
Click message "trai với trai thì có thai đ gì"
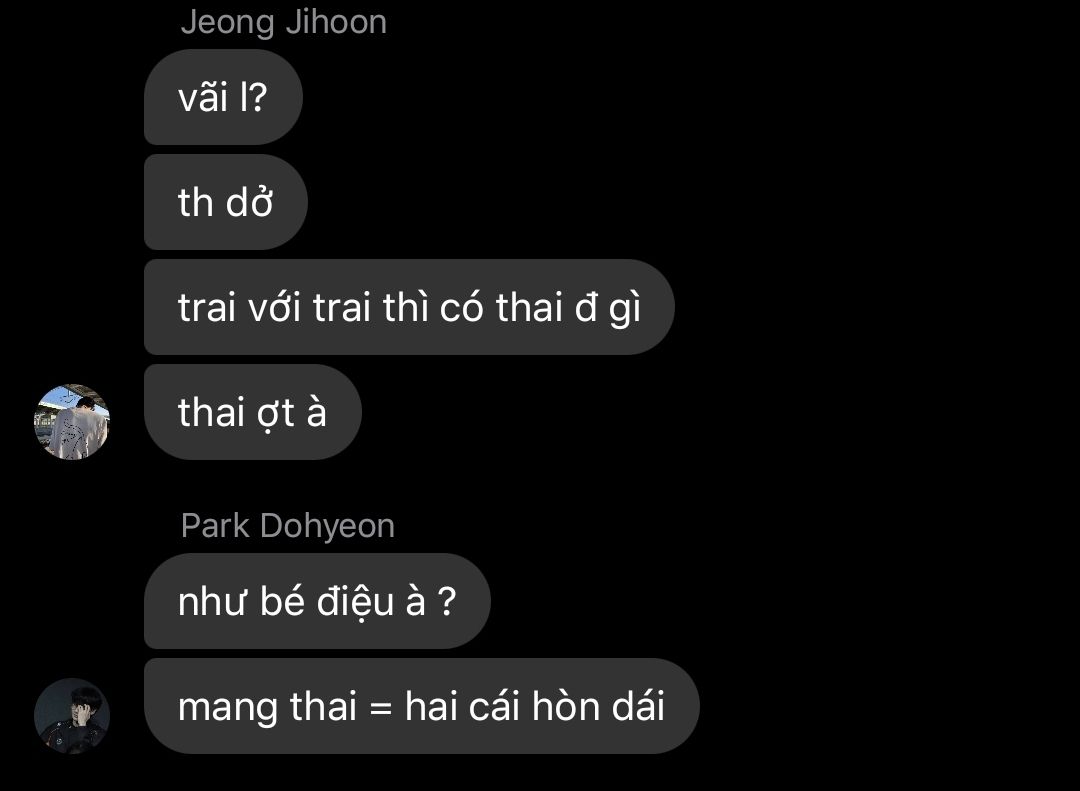[409, 307]
